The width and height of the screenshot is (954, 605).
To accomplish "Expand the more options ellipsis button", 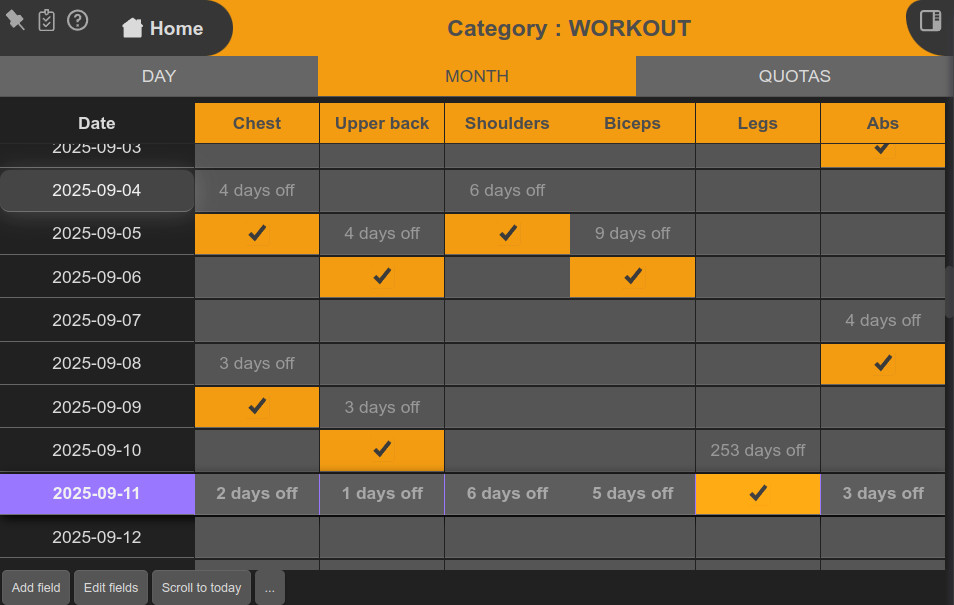I will tap(269, 587).
